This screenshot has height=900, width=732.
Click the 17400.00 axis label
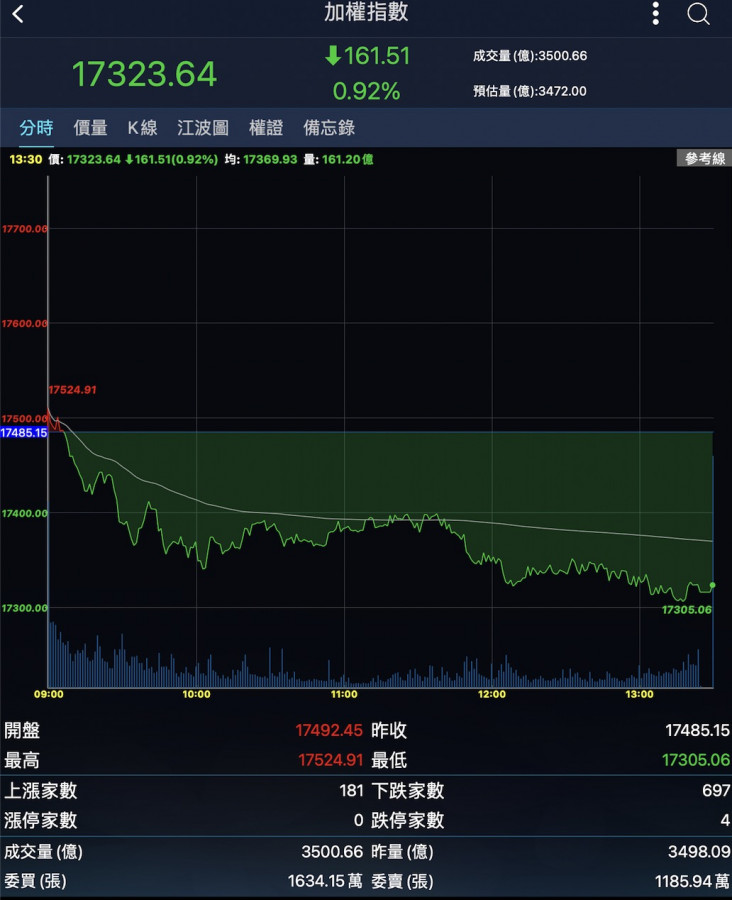pos(24,513)
